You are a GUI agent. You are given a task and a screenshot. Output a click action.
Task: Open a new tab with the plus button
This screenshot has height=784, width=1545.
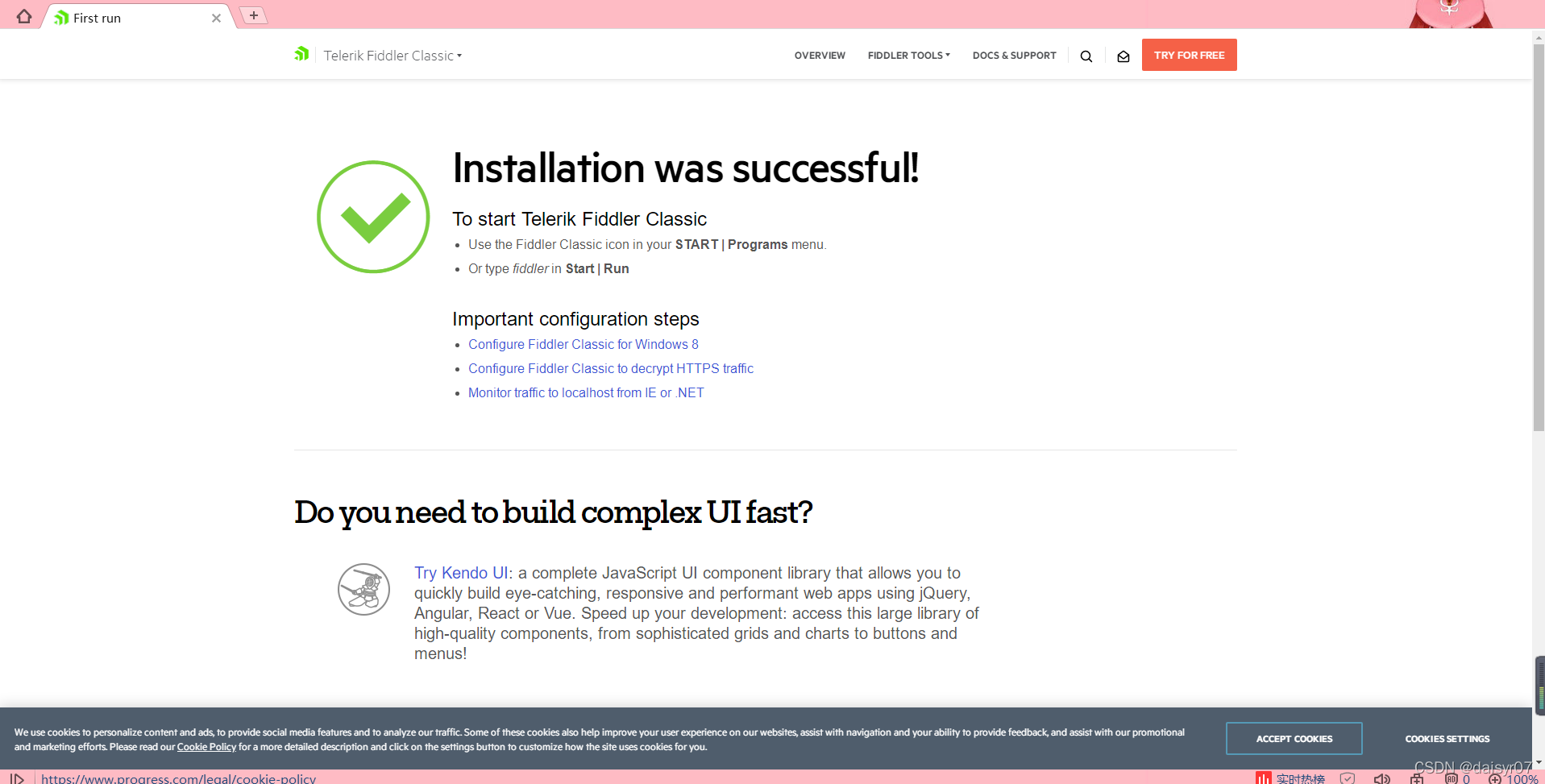click(254, 15)
